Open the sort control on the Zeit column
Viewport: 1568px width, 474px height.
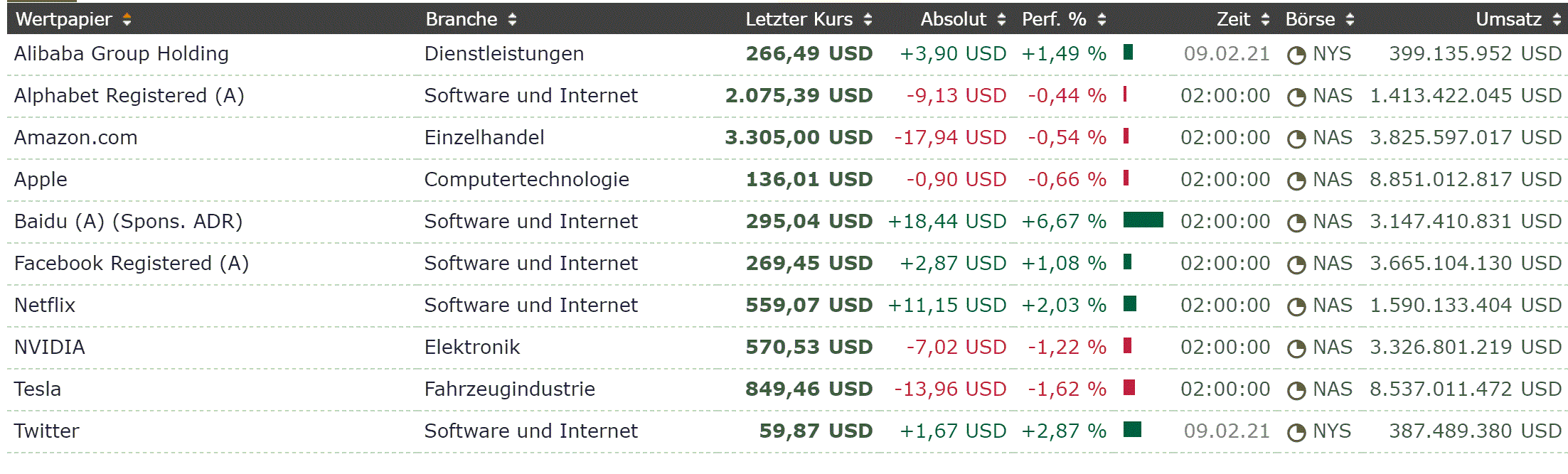[1267, 19]
